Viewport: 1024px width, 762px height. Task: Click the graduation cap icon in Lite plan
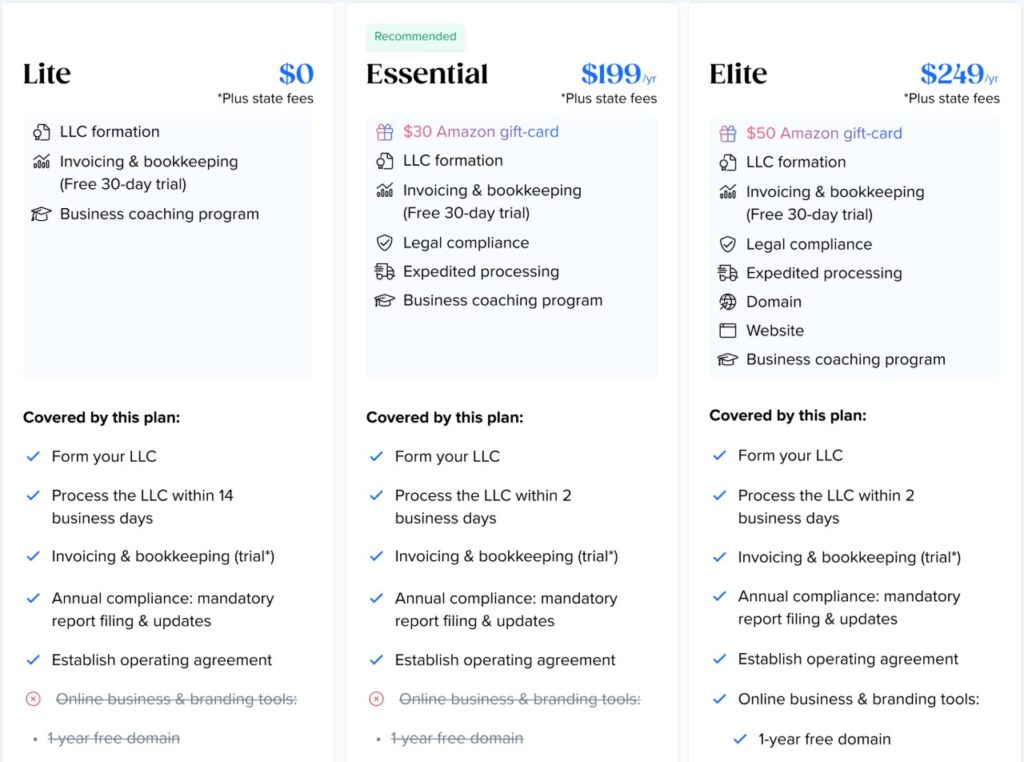coord(41,214)
